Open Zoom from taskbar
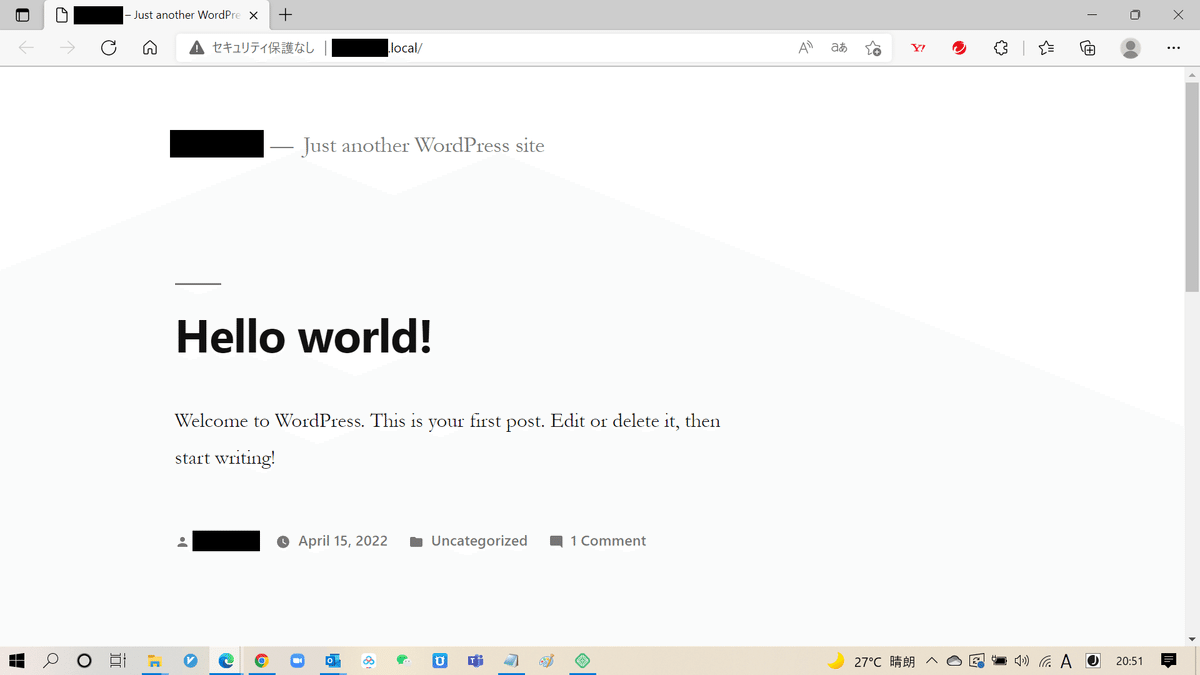The width and height of the screenshot is (1200, 675). (297, 661)
